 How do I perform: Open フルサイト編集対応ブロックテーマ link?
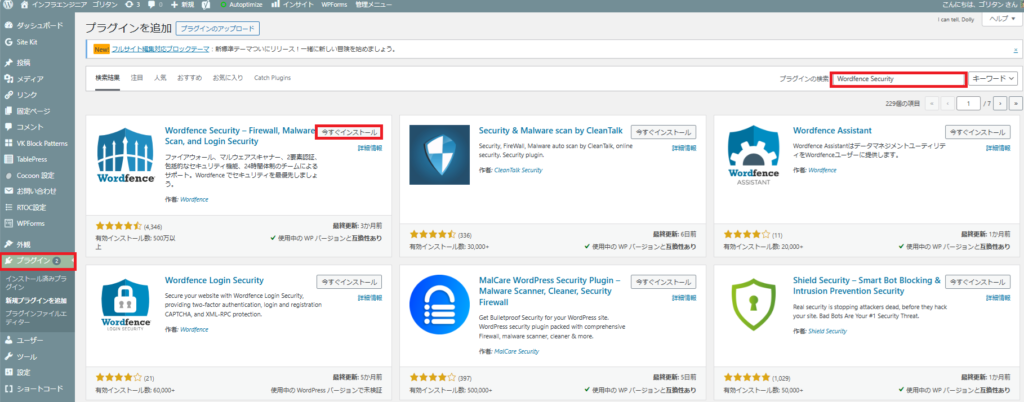pos(160,49)
